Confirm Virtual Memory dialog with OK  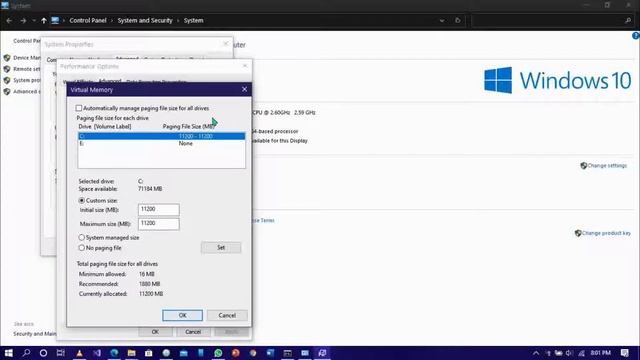[x=182, y=315]
